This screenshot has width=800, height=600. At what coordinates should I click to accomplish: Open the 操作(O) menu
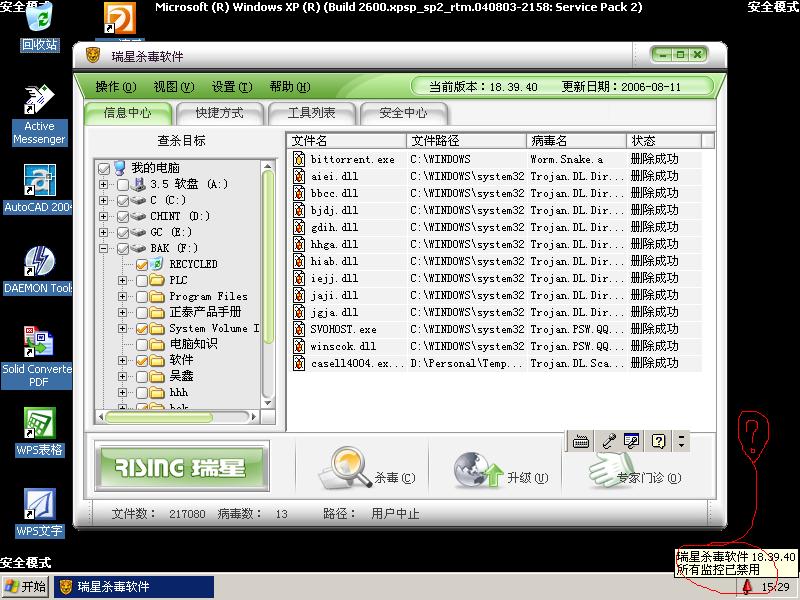[116, 87]
